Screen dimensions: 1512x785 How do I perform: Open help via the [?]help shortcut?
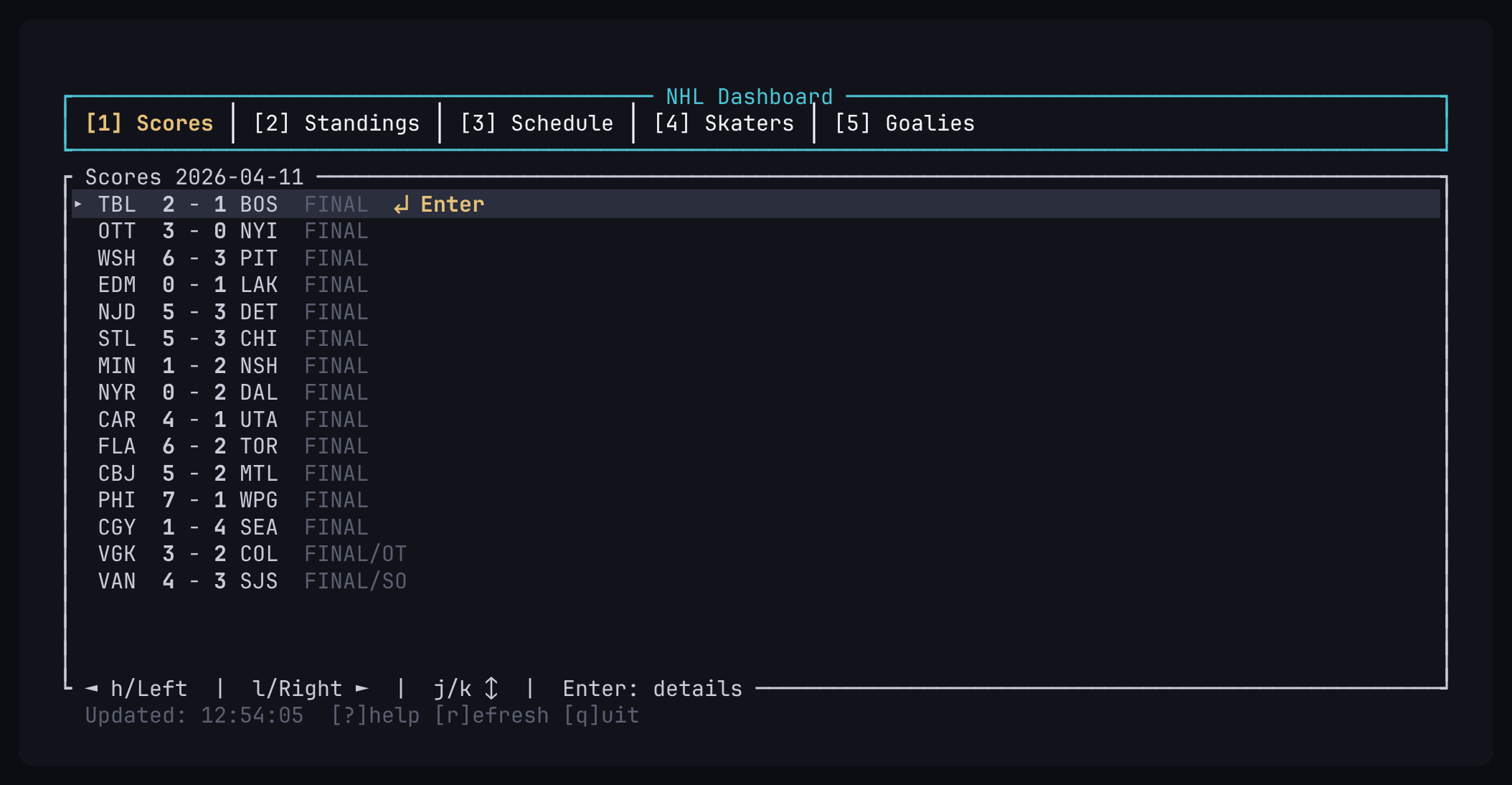(375, 715)
